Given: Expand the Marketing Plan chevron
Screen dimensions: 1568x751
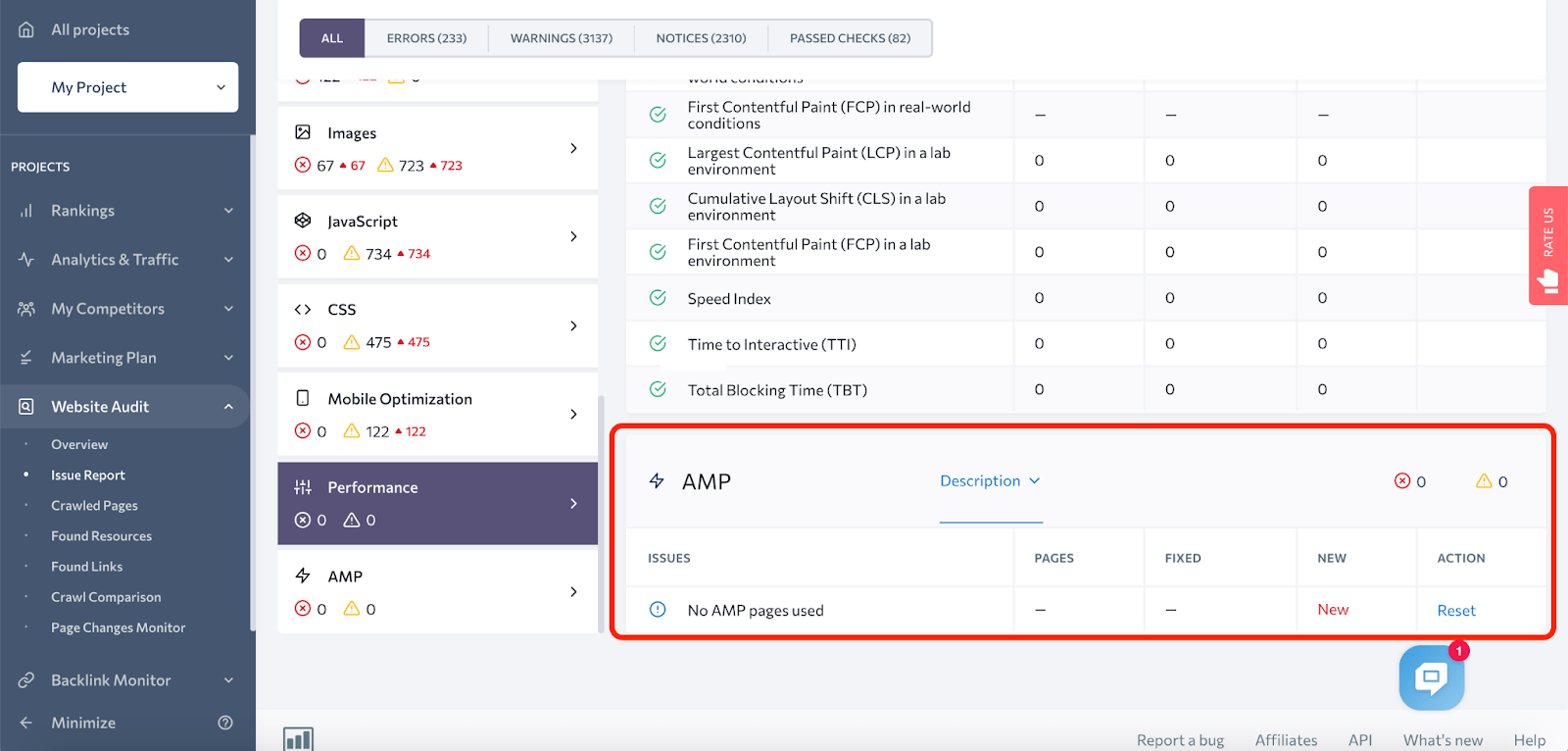Looking at the screenshot, I should [228, 358].
